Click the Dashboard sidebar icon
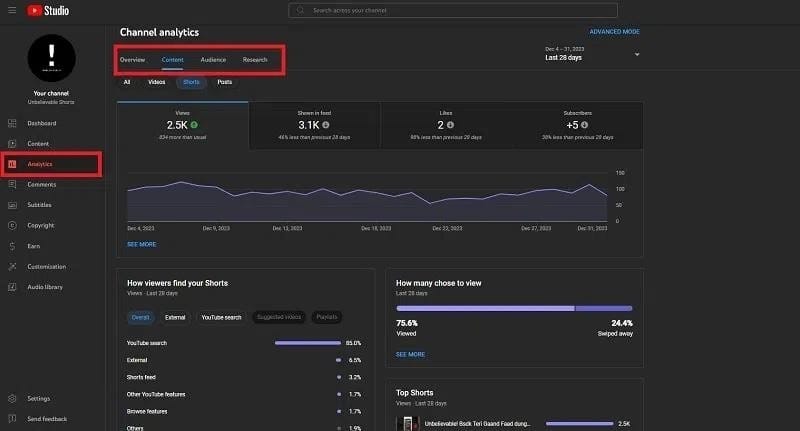Image resolution: width=800 pixels, height=431 pixels. coord(12,123)
